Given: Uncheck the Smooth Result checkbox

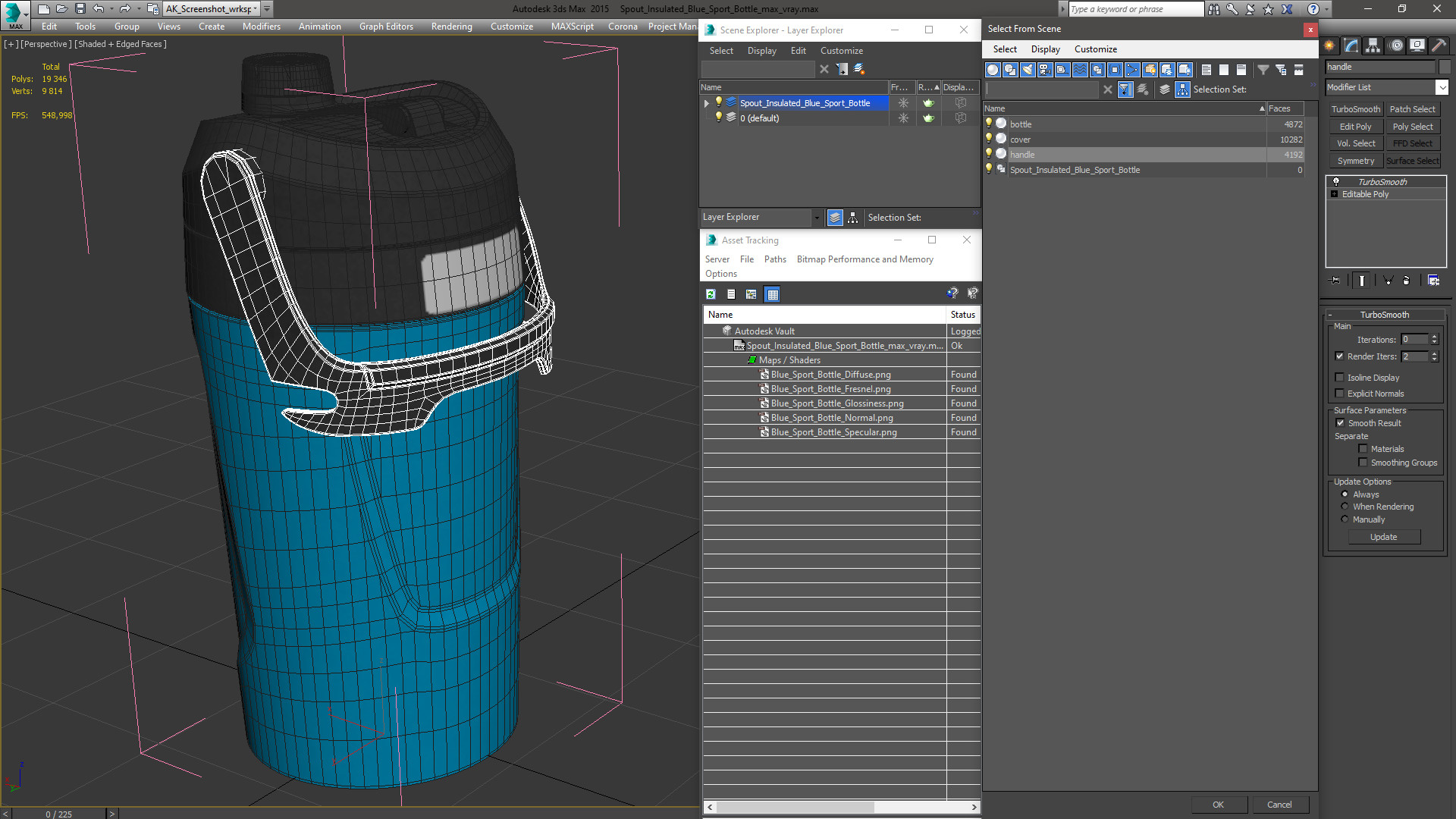Looking at the screenshot, I should 1340,423.
